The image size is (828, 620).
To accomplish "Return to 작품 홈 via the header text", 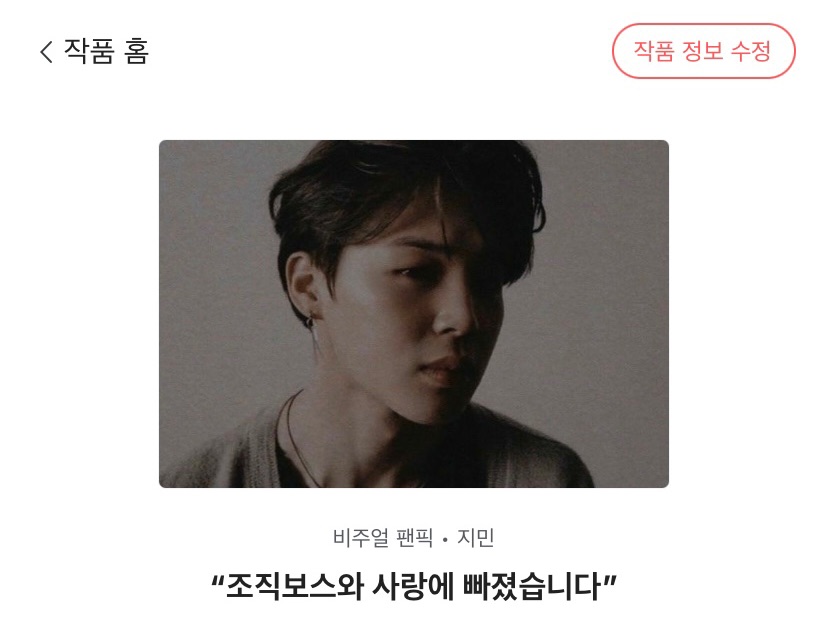I will [x=106, y=52].
